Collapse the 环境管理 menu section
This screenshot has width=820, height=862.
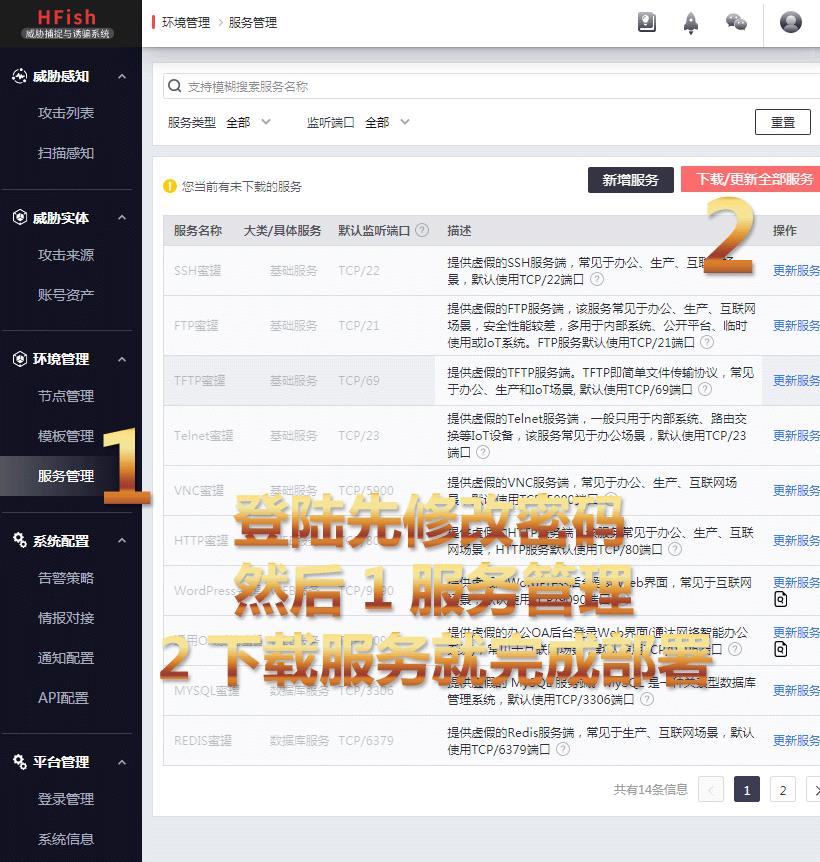(122, 360)
